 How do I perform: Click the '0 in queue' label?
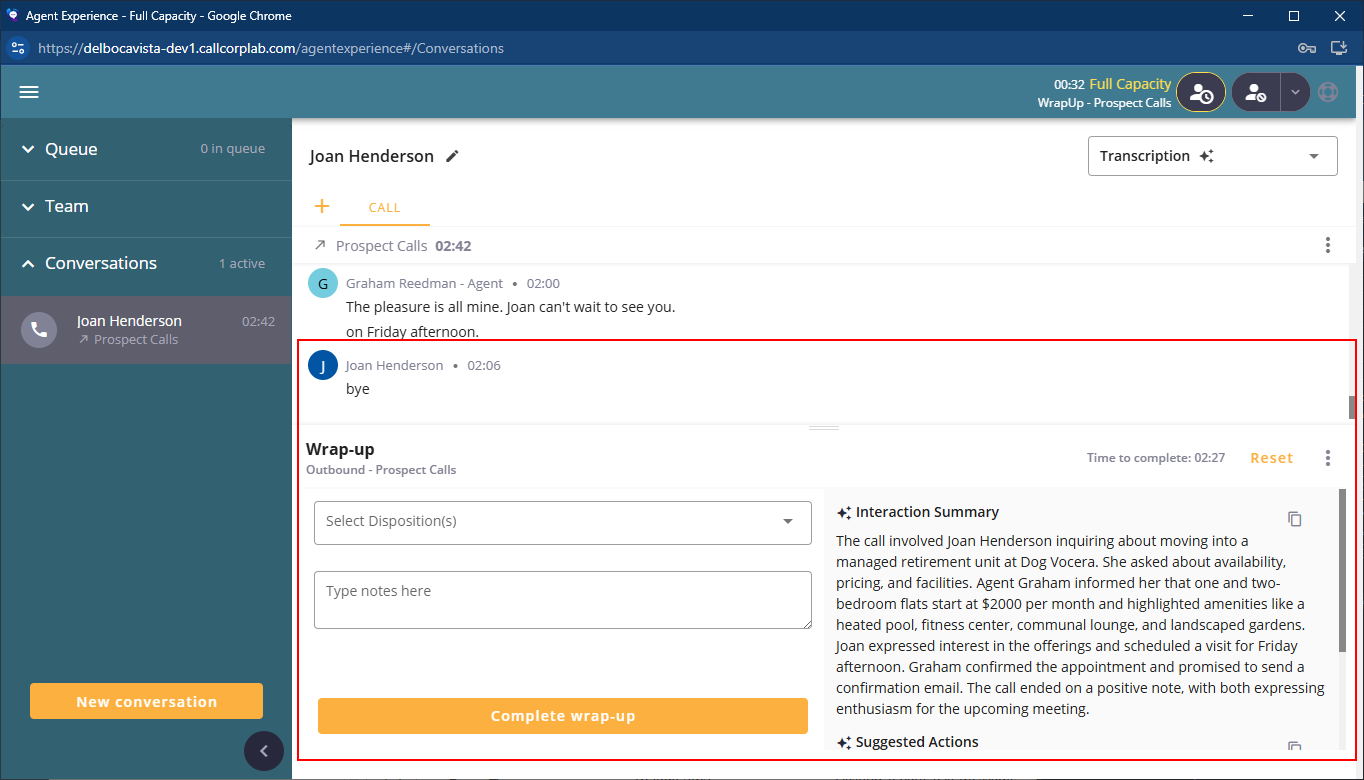pyautogui.click(x=232, y=149)
